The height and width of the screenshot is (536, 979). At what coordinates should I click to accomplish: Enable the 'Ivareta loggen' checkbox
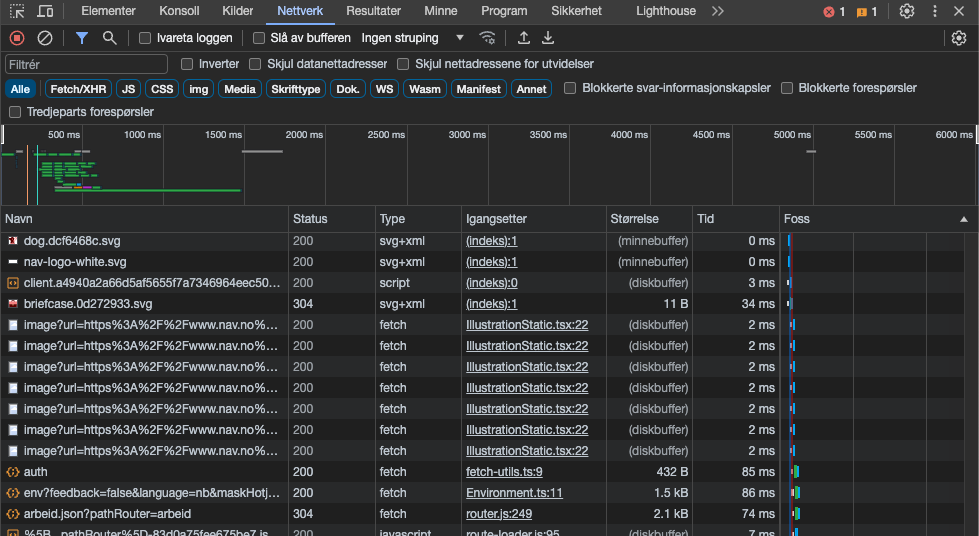pos(145,38)
